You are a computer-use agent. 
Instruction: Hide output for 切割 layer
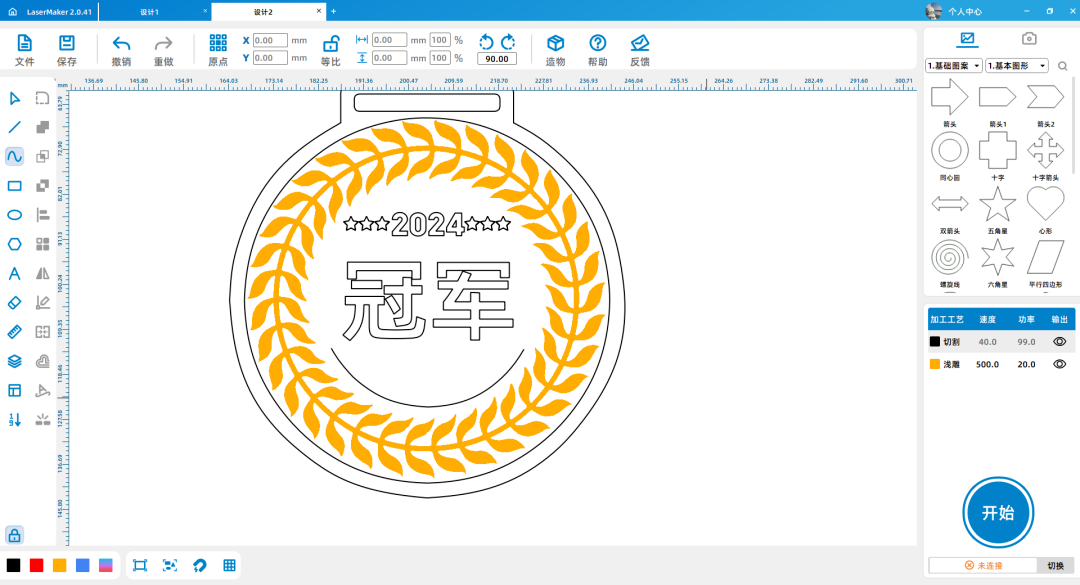coord(1059,341)
